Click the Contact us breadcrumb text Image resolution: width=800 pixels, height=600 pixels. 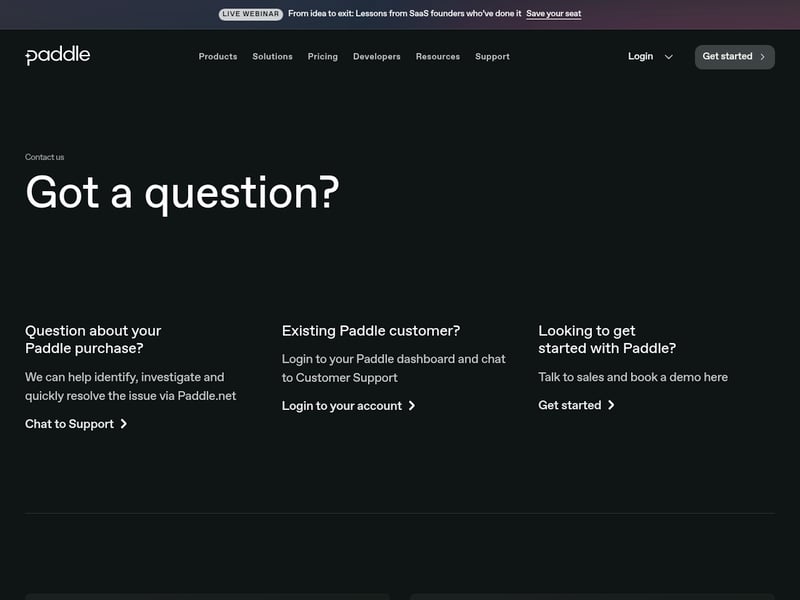pos(44,157)
